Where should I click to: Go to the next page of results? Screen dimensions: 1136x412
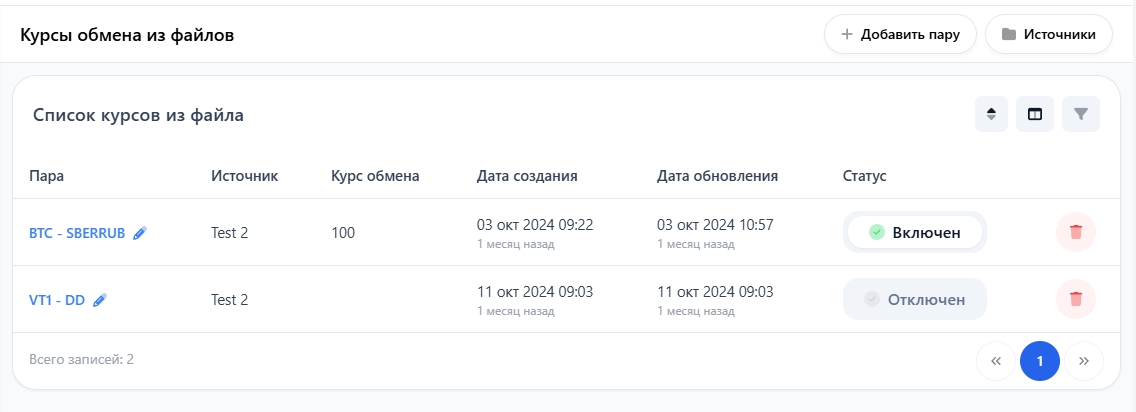tap(1084, 361)
